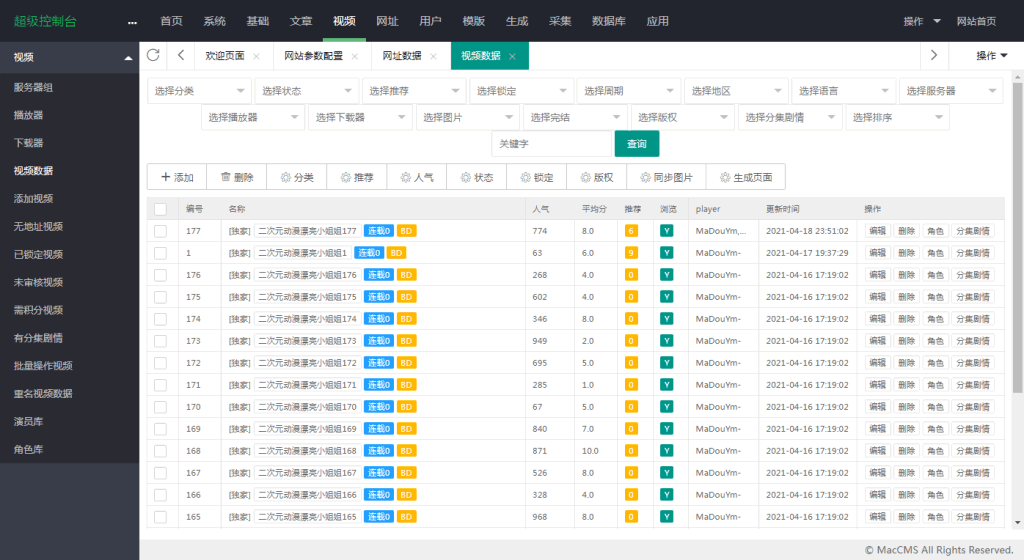Collapse the 视频 sidebar section
Screen dimensions: 1024x560
coord(69,58)
